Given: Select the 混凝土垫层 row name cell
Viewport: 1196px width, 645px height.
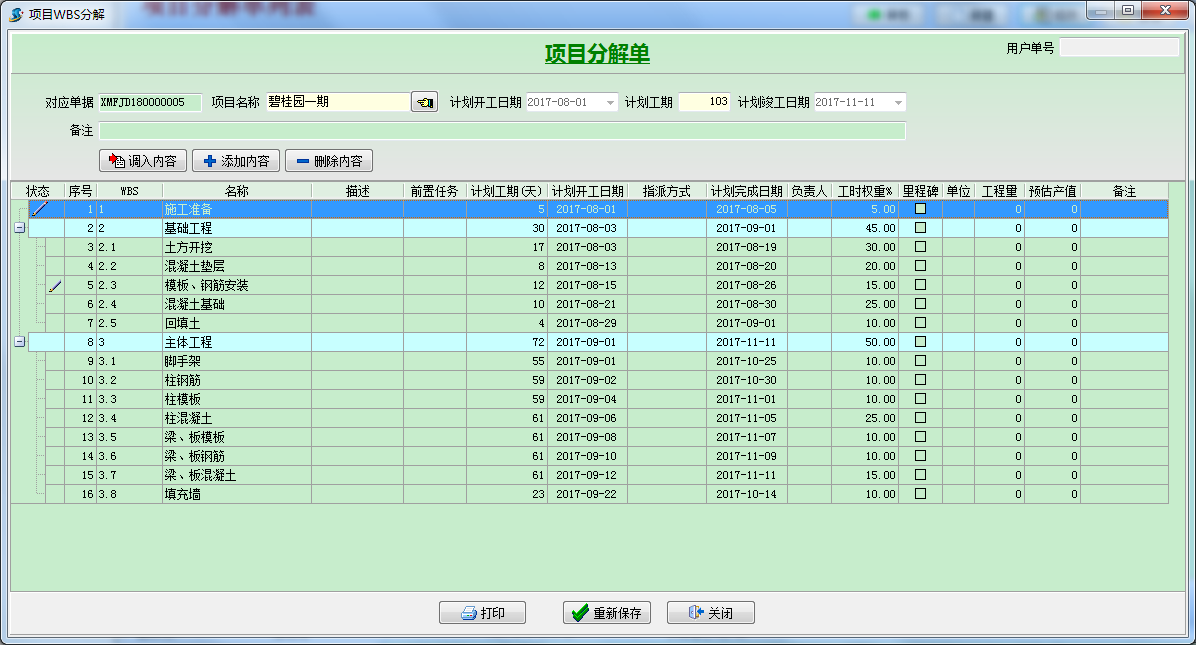Looking at the screenshot, I should point(236,266).
